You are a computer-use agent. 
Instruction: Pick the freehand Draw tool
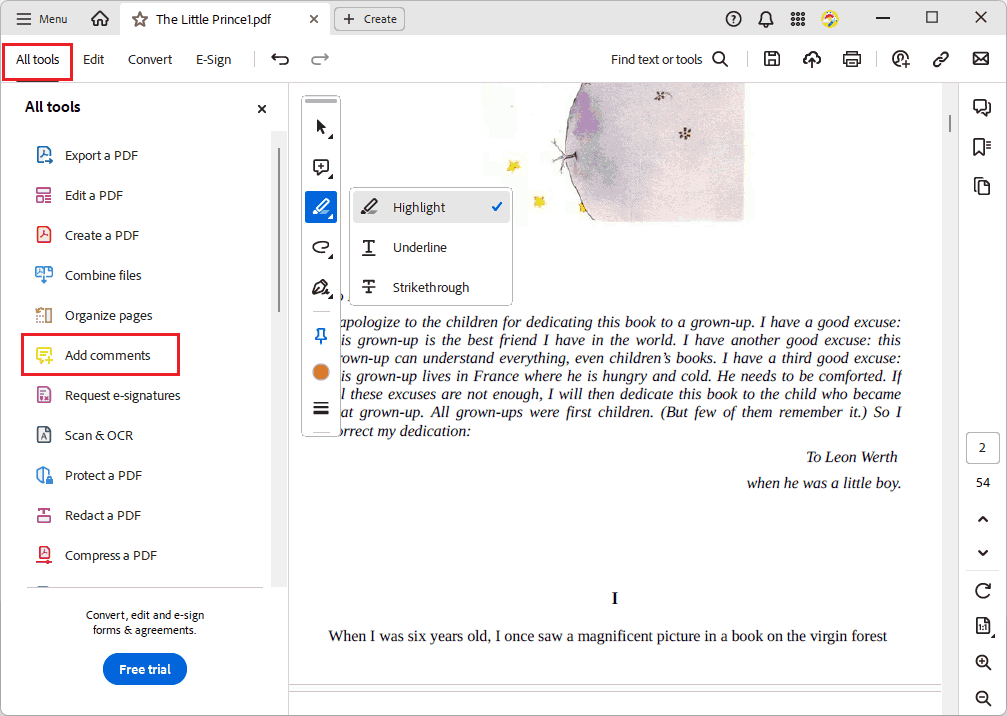[318, 247]
